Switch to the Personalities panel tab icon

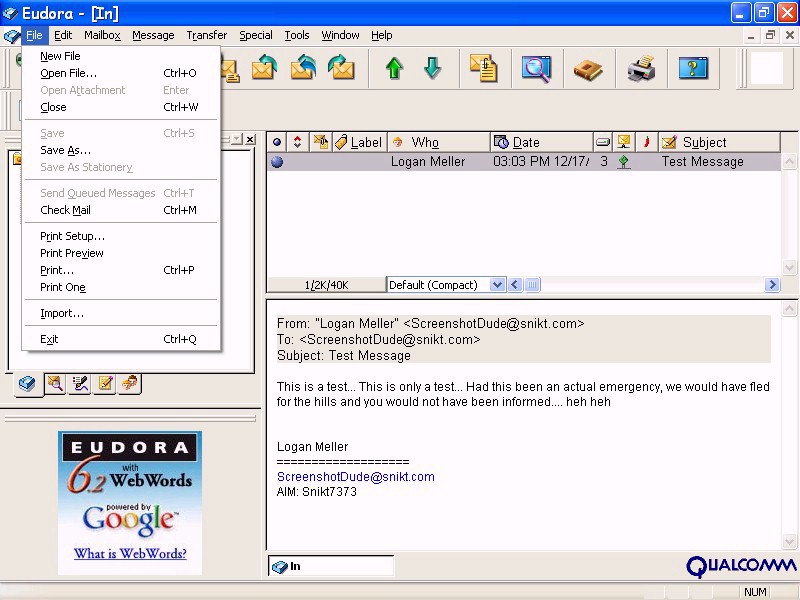130,383
